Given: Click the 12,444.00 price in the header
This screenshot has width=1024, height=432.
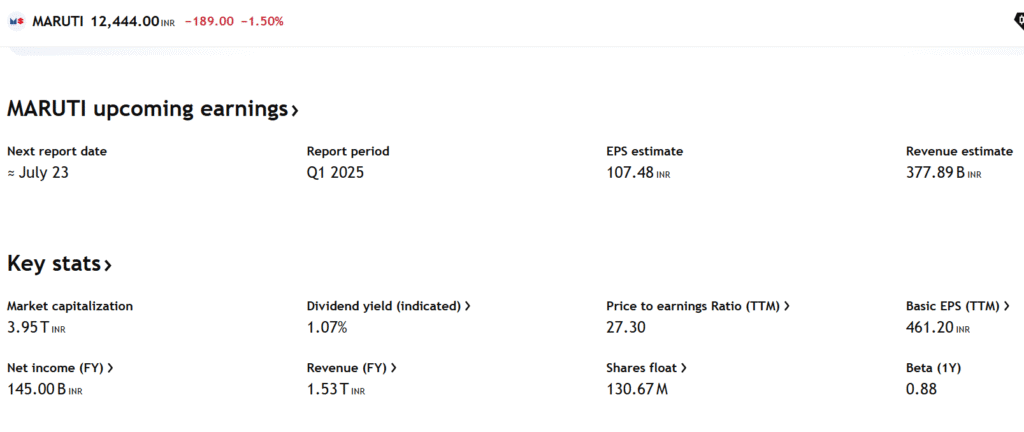Looking at the screenshot, I should 125,22.
